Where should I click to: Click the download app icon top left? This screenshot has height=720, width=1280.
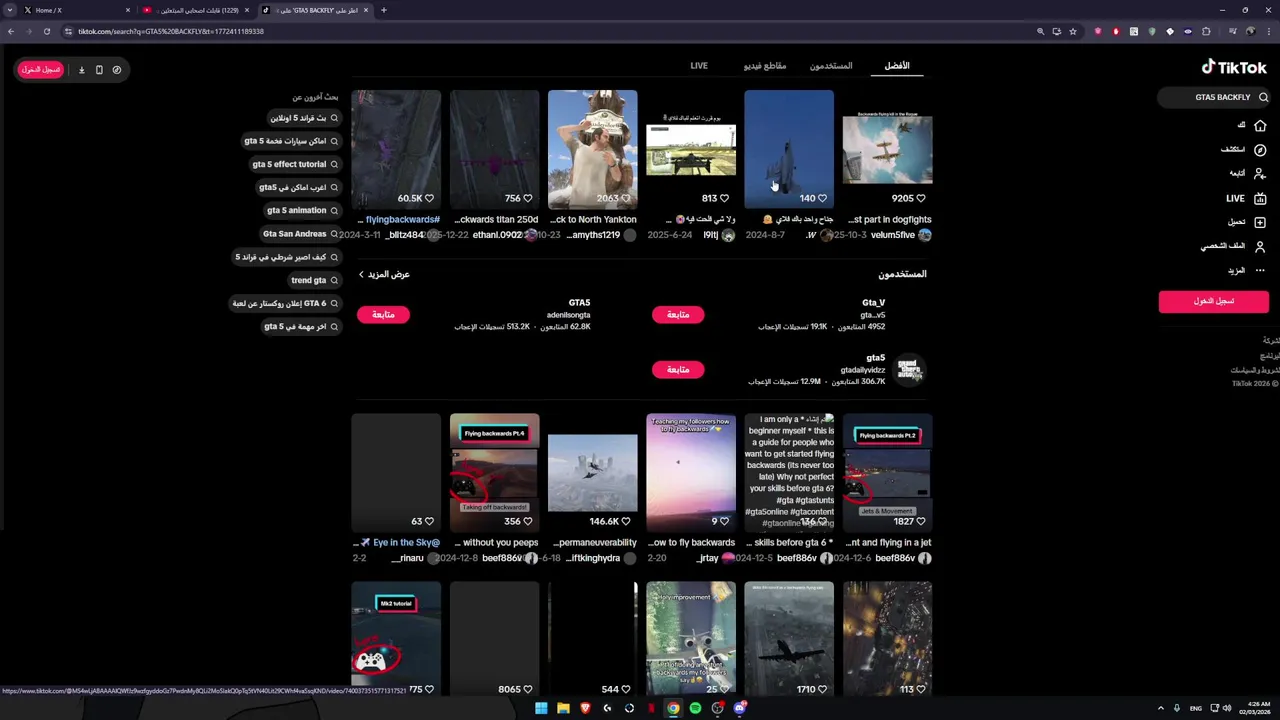tap(82, 70)
